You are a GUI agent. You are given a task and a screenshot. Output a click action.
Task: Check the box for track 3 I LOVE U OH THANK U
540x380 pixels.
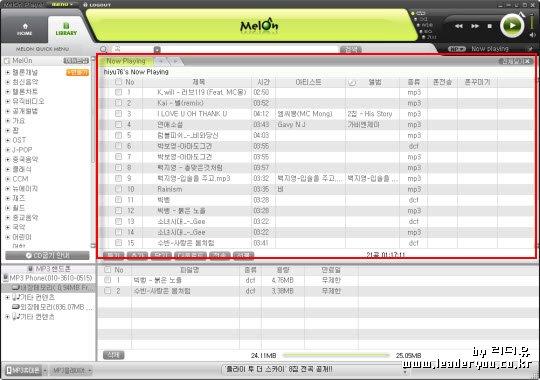[118, 113]
